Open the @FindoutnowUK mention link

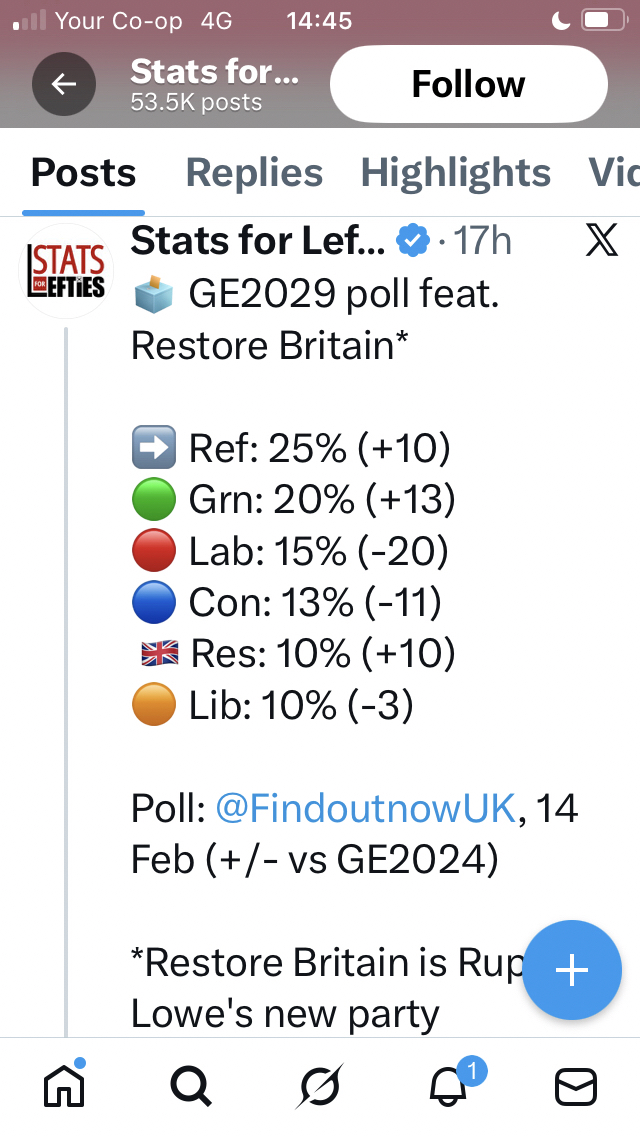coord(365,809)
